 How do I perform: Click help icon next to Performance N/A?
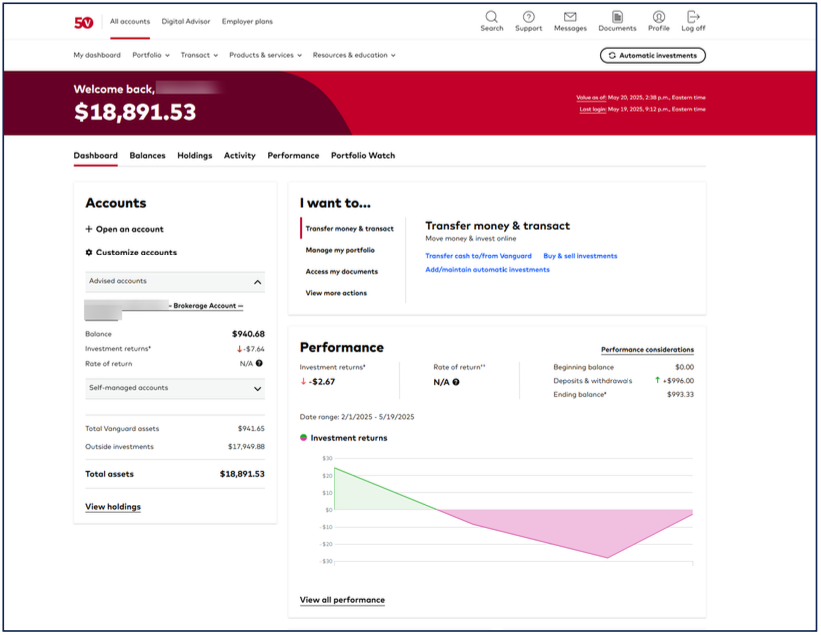456,382
